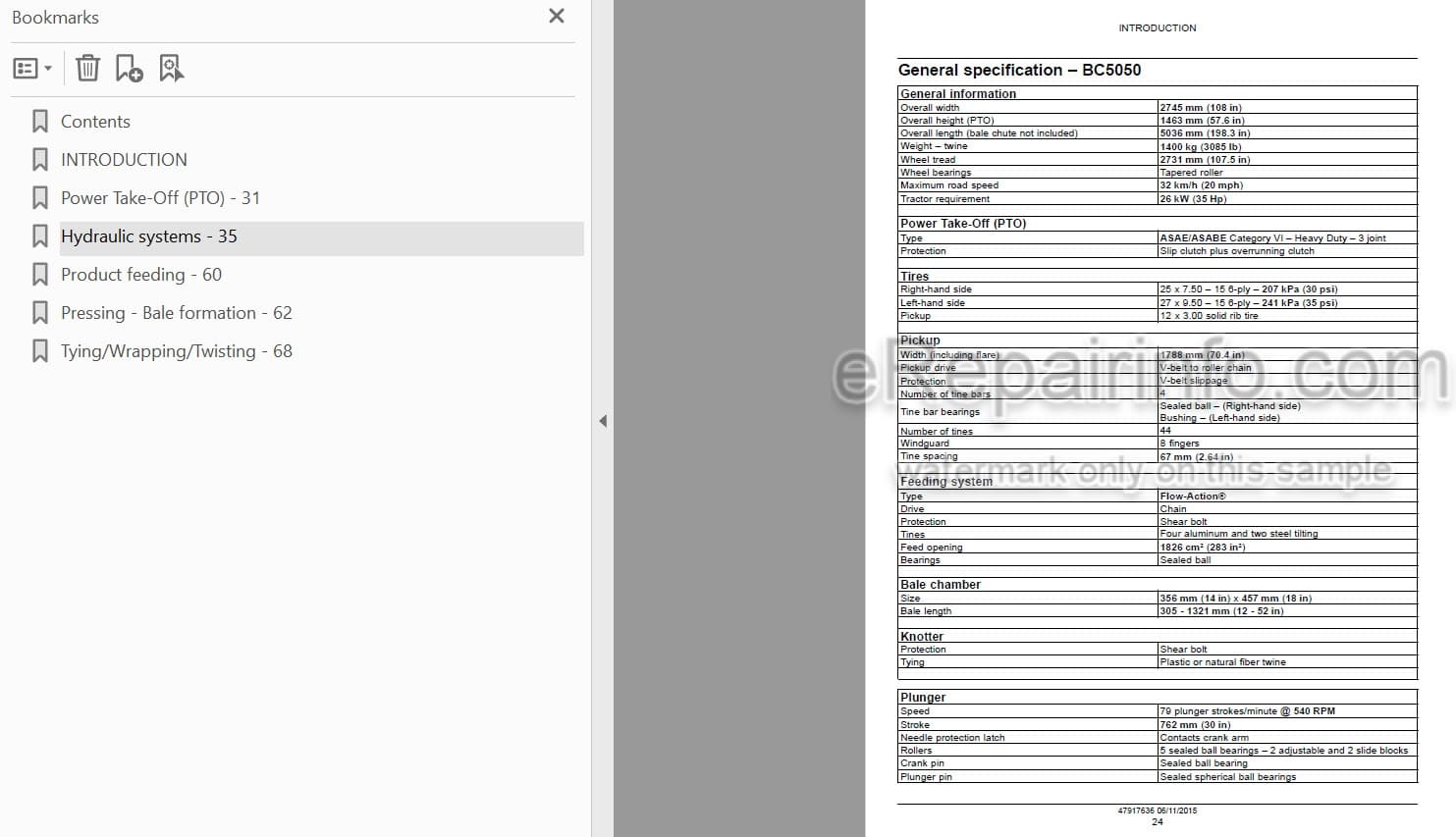
Task: Select Hydraulic systems - 35 bookmark
Action: point(149,236)
